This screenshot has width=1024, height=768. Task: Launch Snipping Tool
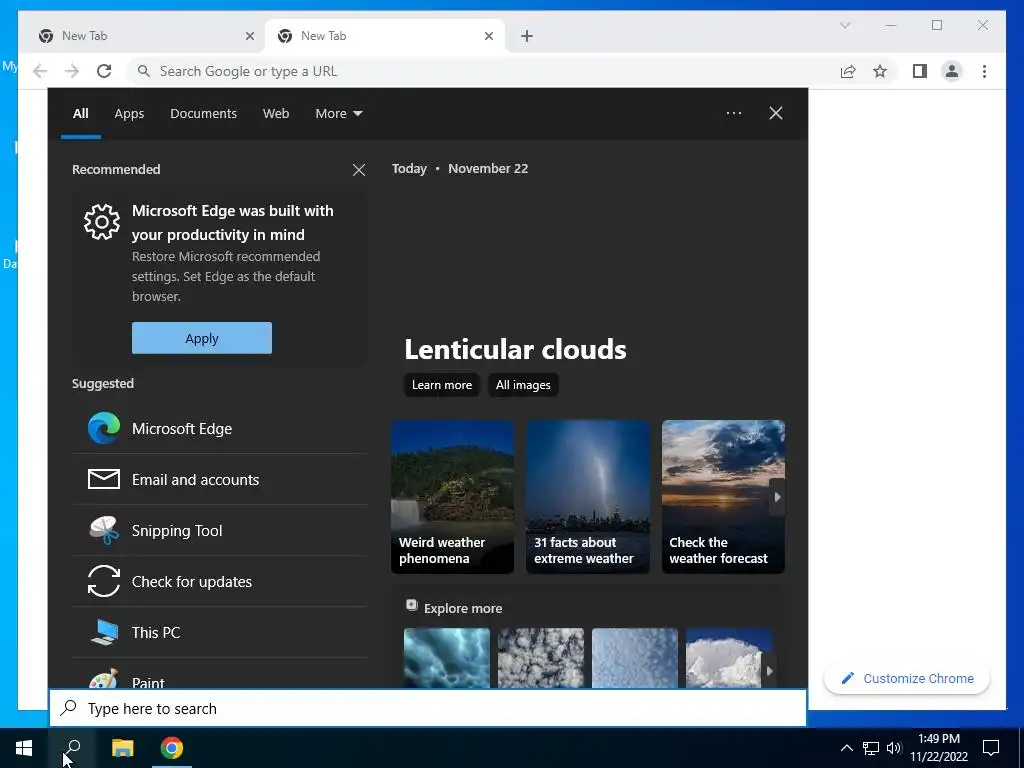pos(220,530)
